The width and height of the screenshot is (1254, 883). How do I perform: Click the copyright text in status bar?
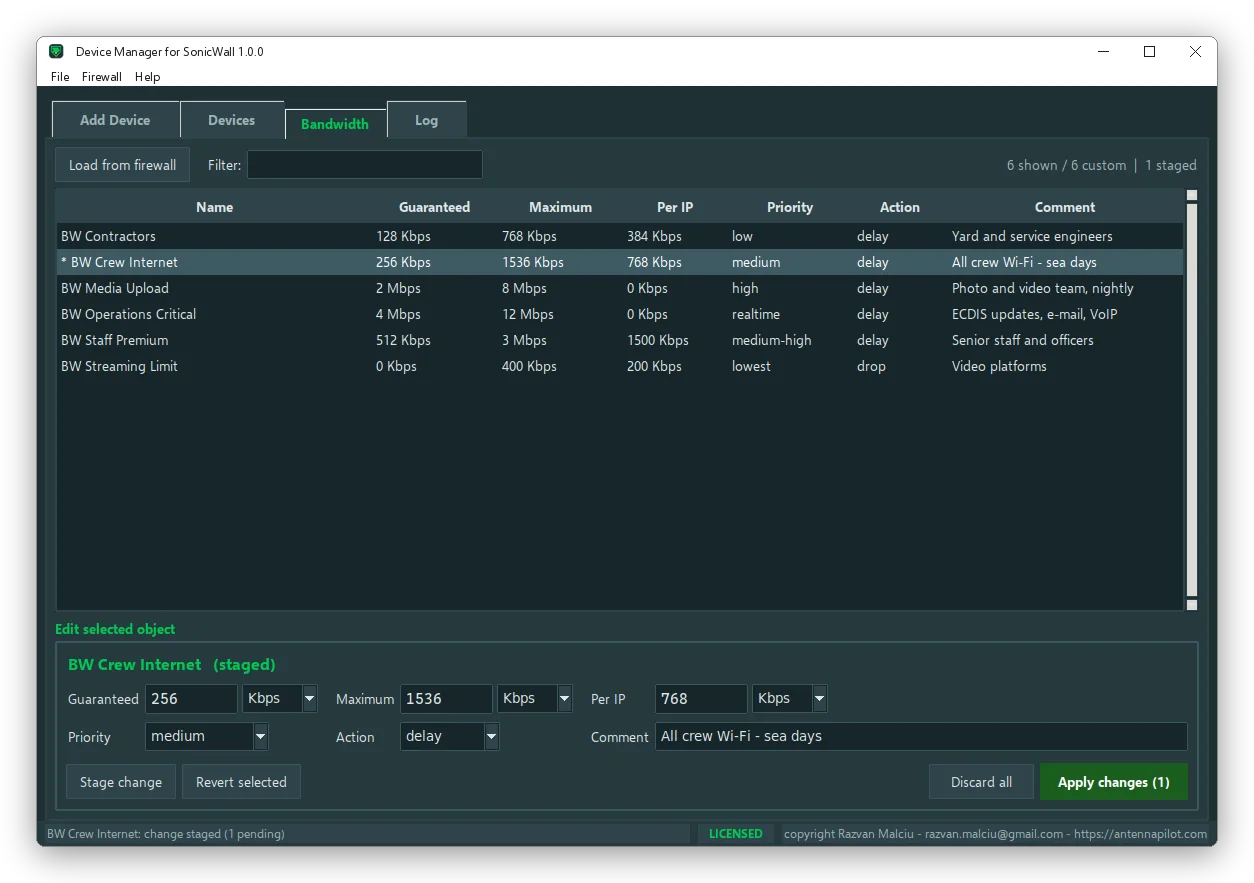[x=995, y=834]
